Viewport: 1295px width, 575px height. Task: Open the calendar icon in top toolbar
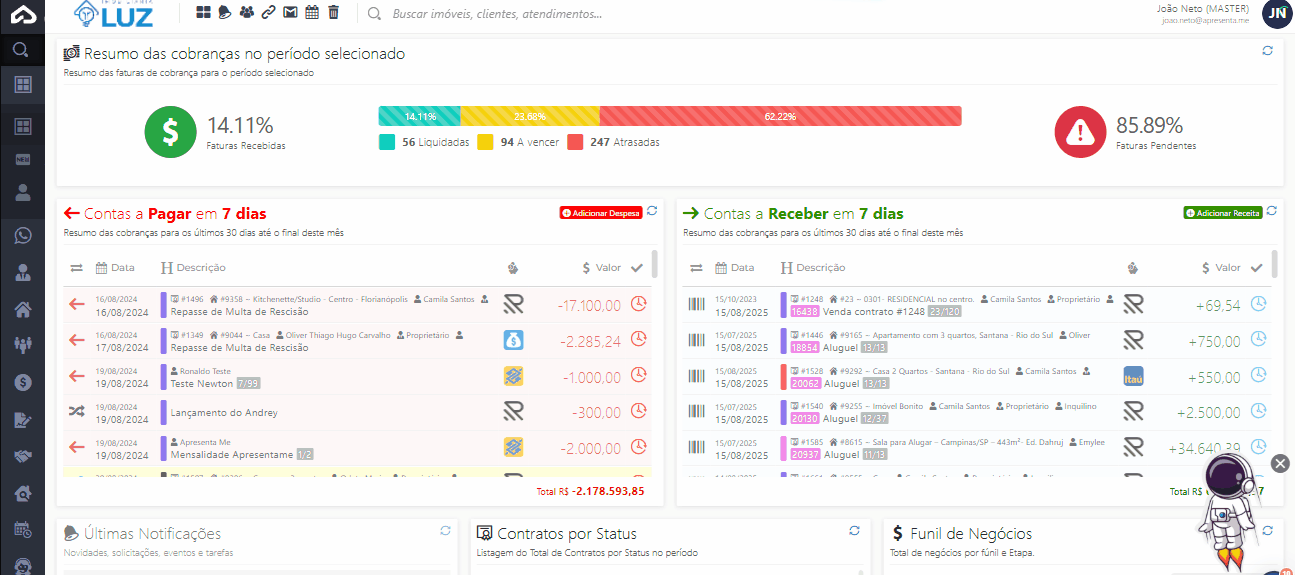pos(312,13)
